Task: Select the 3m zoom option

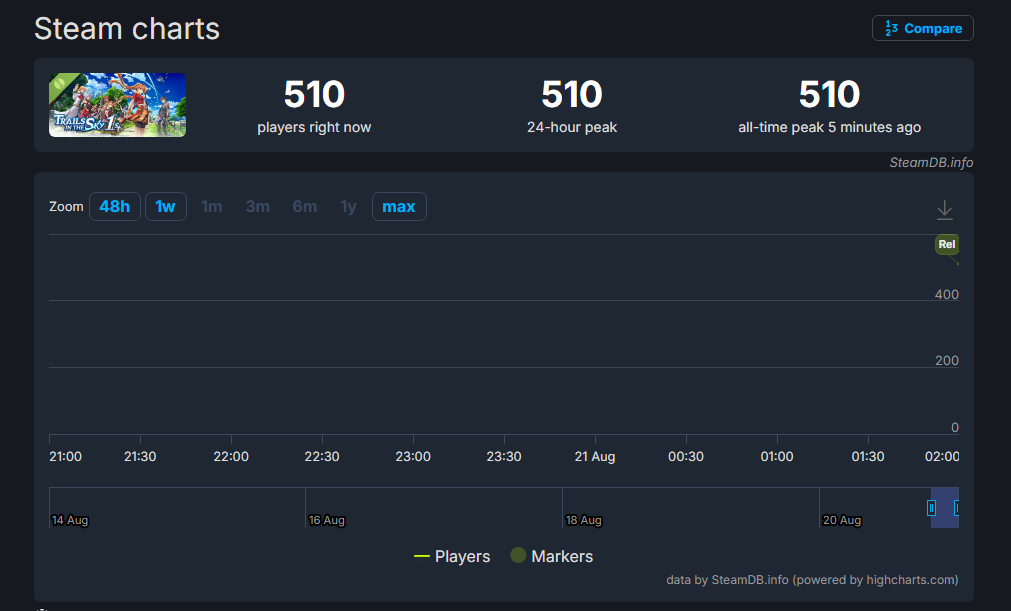Action: tap(257, 206)
